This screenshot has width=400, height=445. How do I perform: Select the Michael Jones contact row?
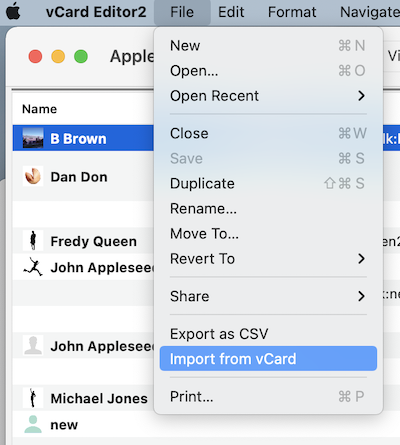tap(83, 398)
